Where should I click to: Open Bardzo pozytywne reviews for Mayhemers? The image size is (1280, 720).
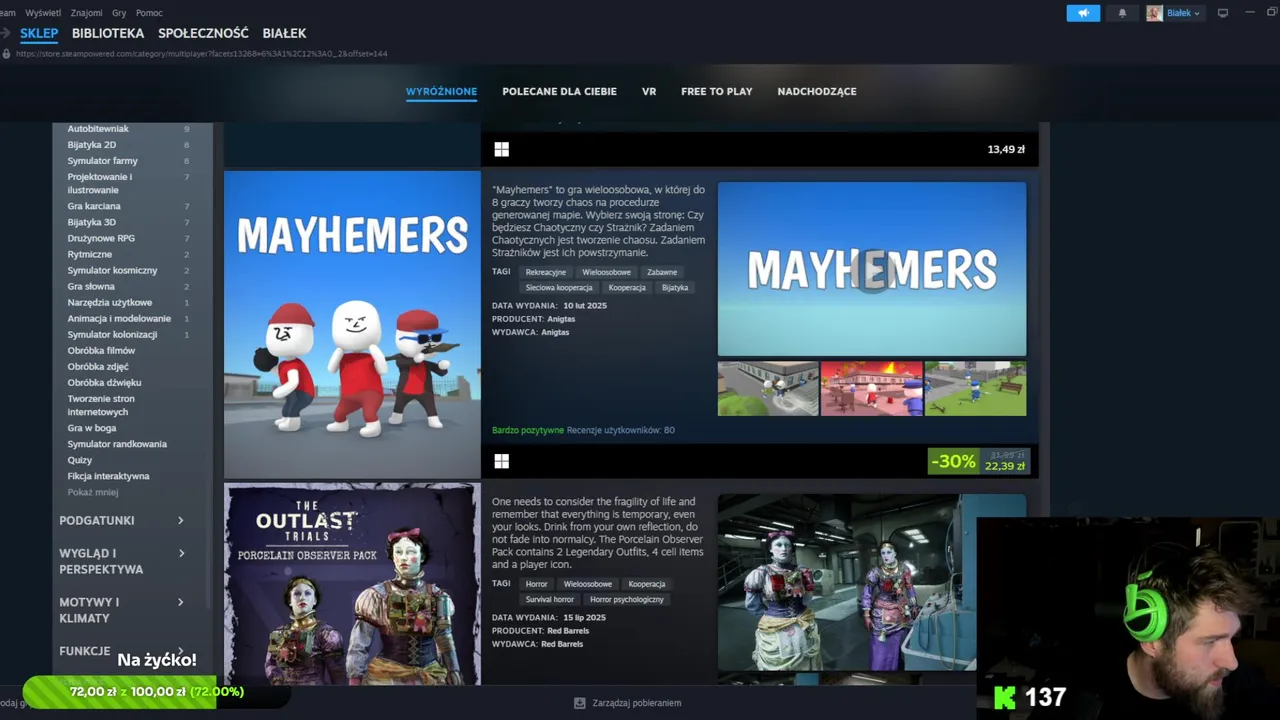coord(528,430)
